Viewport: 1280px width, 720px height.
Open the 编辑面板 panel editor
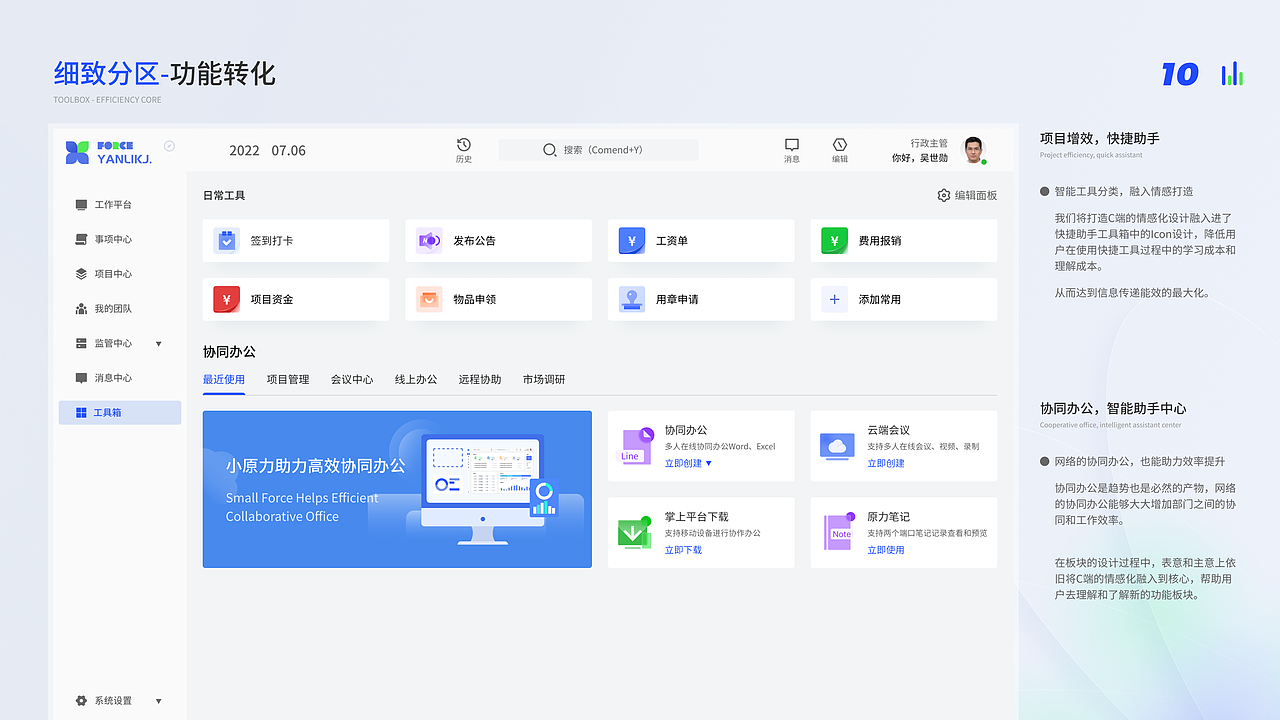(966, 196)
